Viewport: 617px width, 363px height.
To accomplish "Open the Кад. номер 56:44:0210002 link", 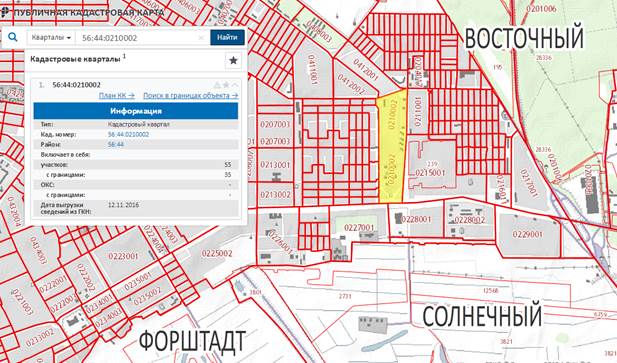I will [128, 135].
